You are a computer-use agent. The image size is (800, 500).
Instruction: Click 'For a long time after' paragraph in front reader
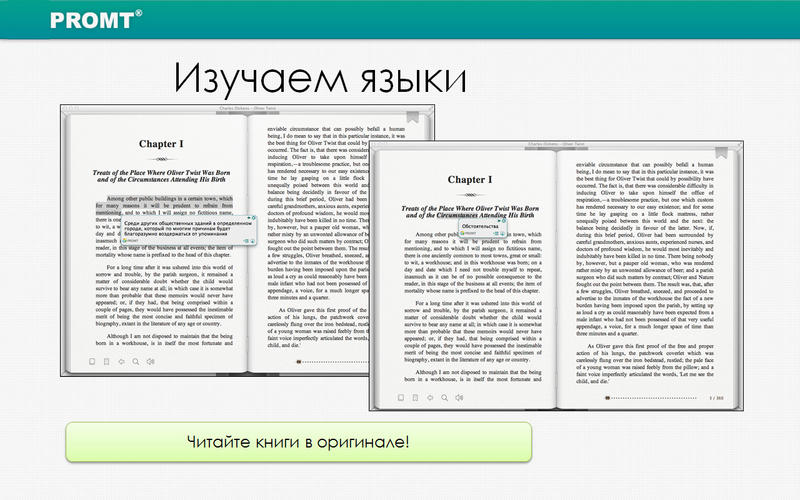(473, 331)
